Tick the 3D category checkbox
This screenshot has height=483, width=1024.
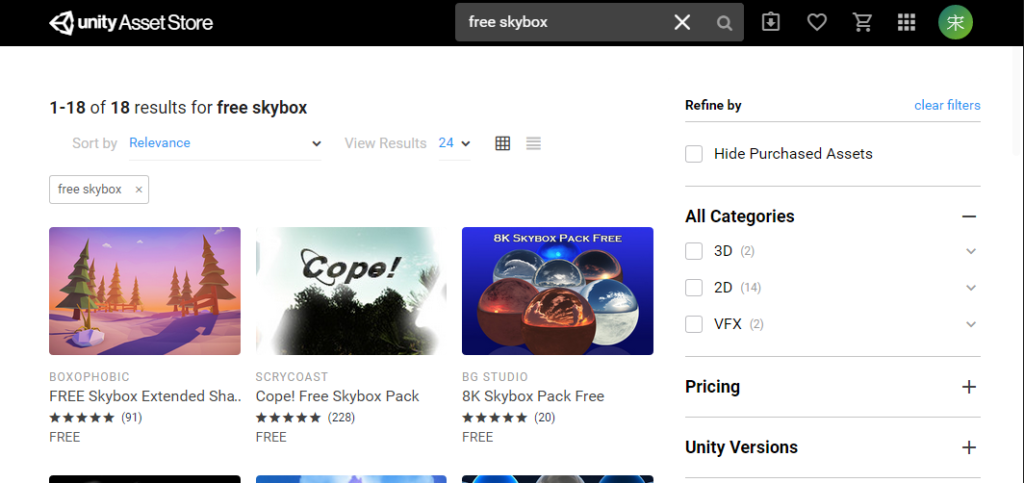[694, 251]
